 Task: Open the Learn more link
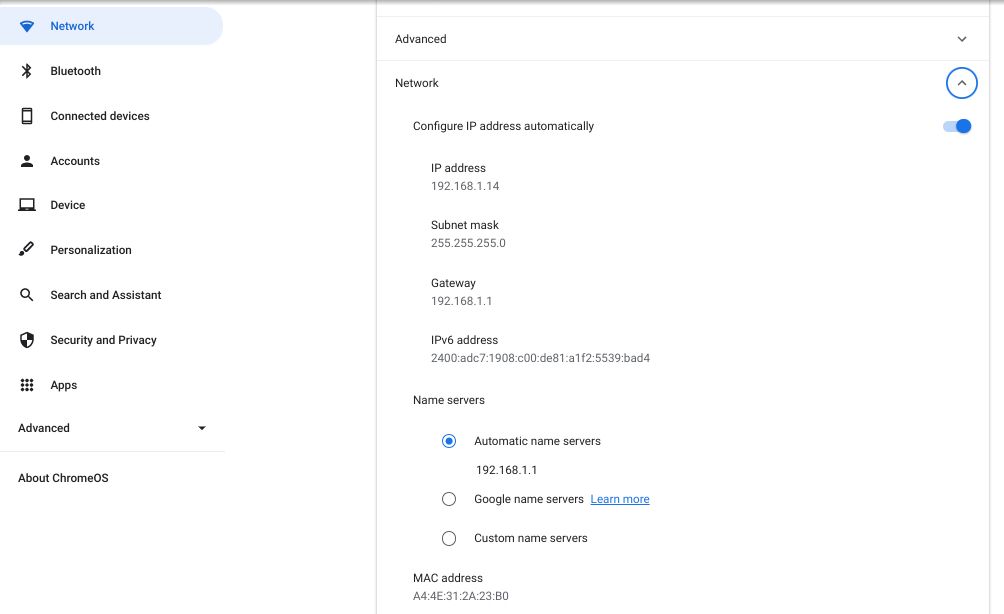coord(619,499)
